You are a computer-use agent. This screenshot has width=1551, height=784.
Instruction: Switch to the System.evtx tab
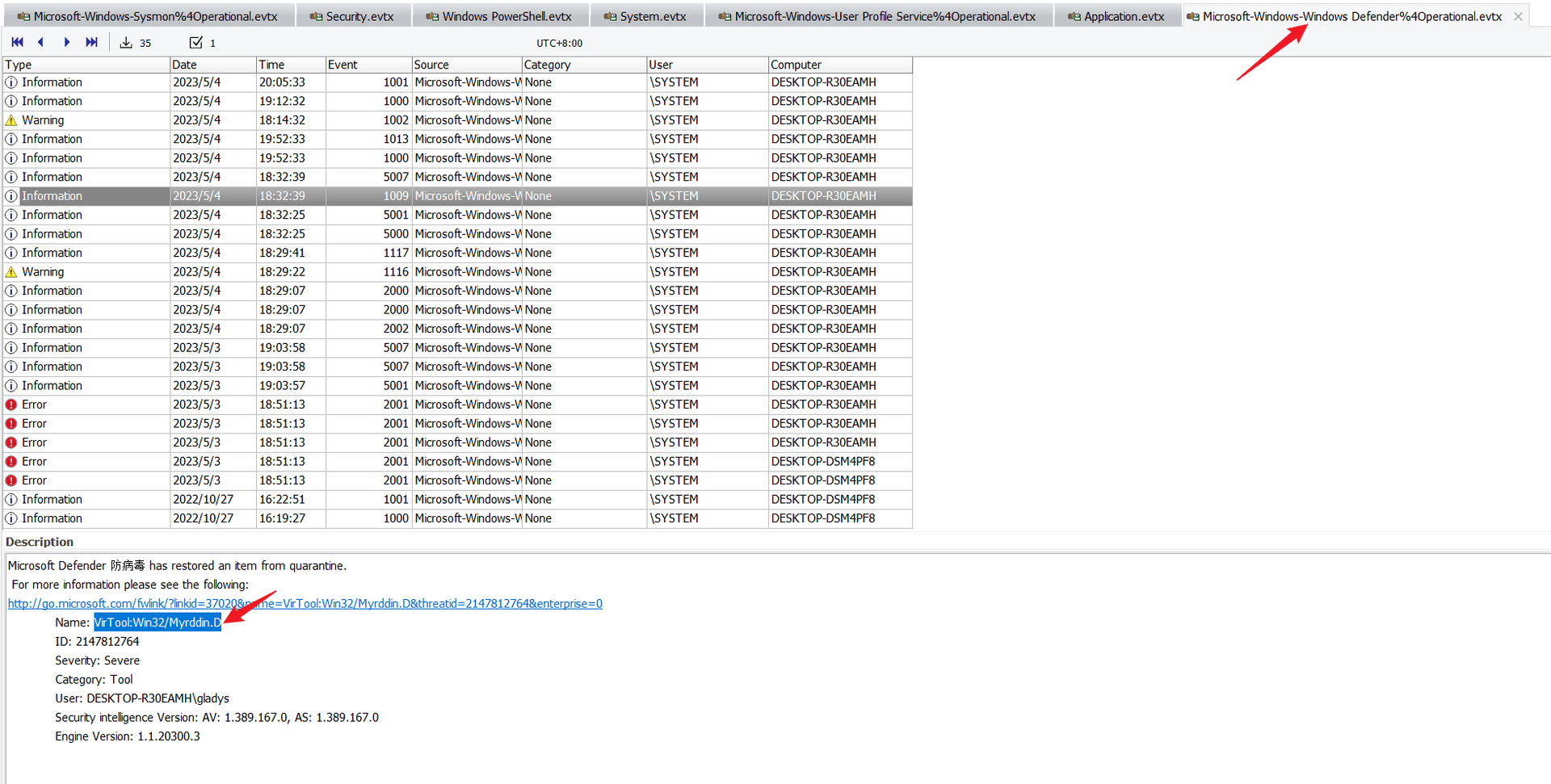coord(645,16)
